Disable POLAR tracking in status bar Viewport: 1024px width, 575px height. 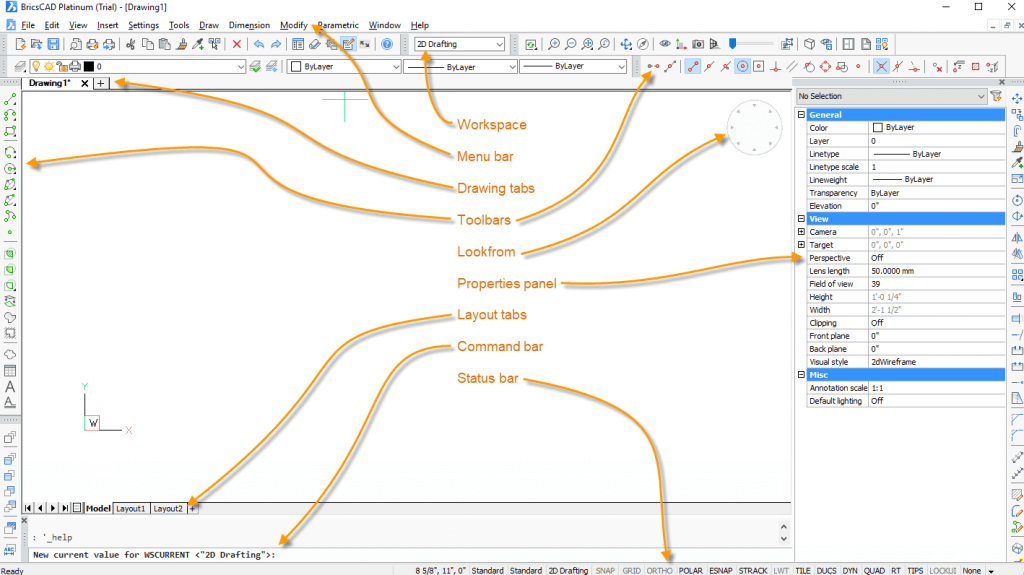click(690, 570)
